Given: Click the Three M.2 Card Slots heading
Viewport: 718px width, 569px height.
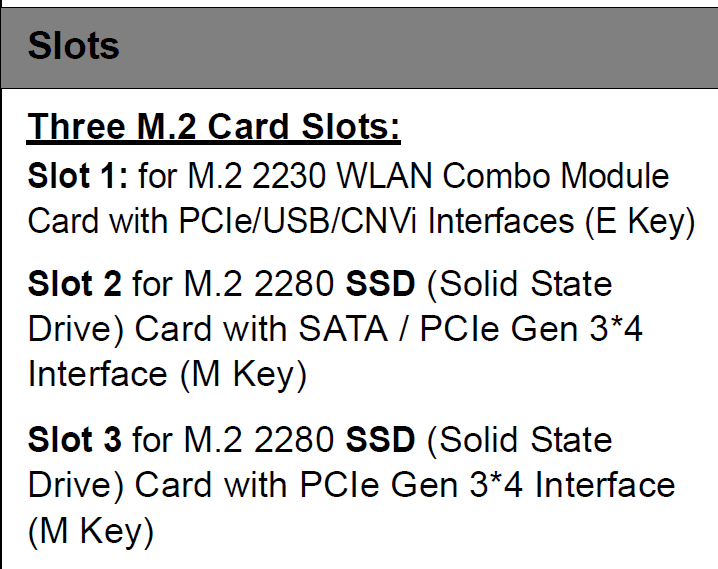Looking at the screenshot, I should pyautogui.click(x=213, y=127).
